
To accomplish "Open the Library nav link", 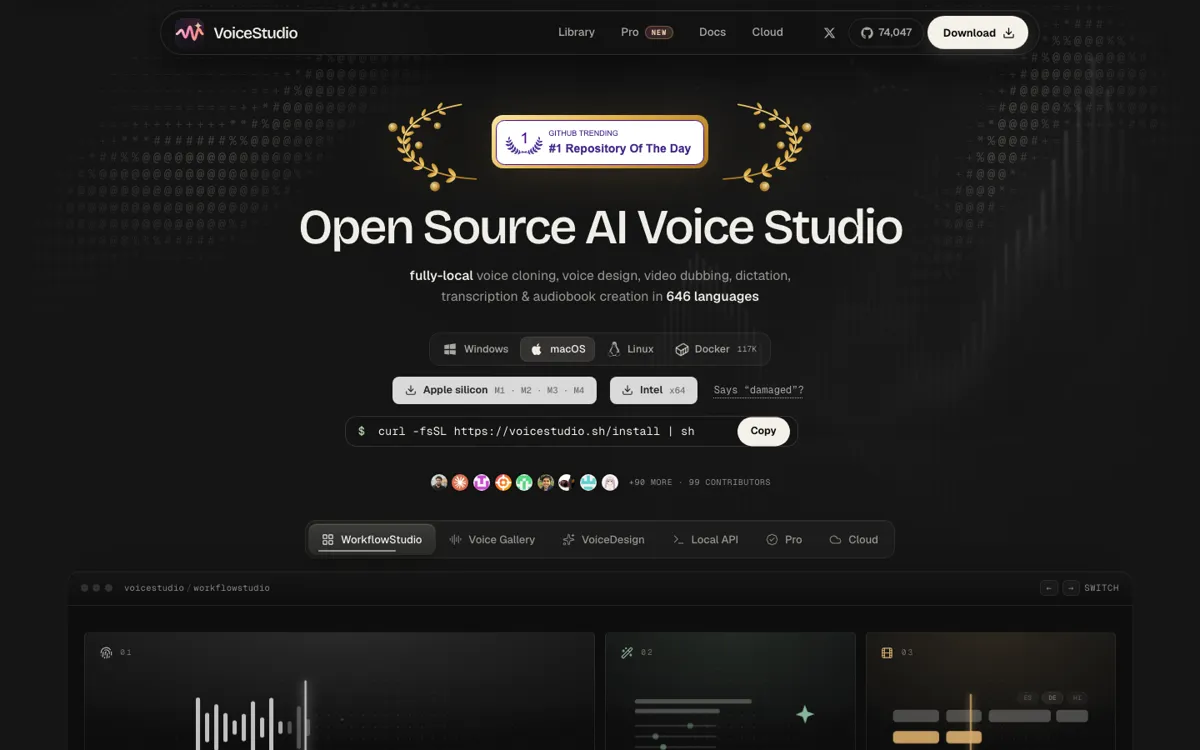I will coord(576,32).
